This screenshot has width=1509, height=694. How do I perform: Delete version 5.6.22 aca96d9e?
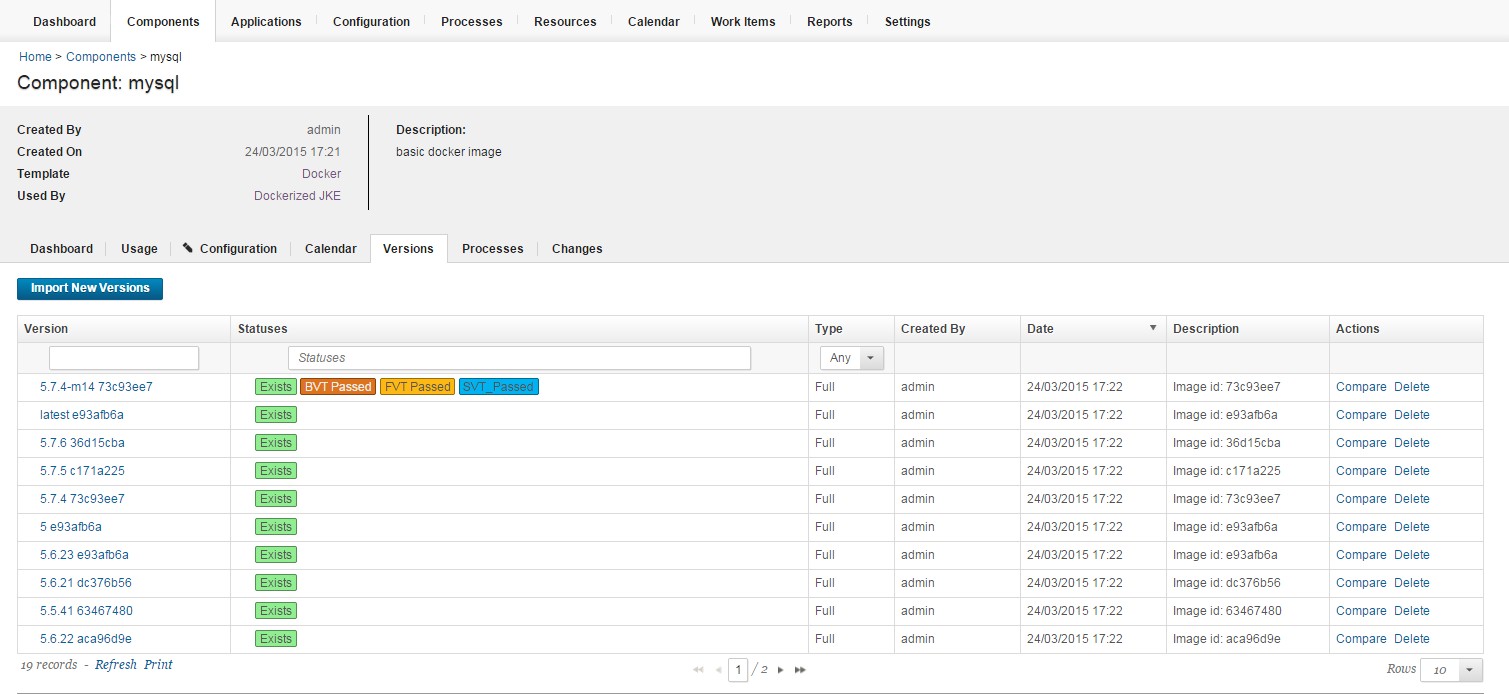[x=1412, y=639]
